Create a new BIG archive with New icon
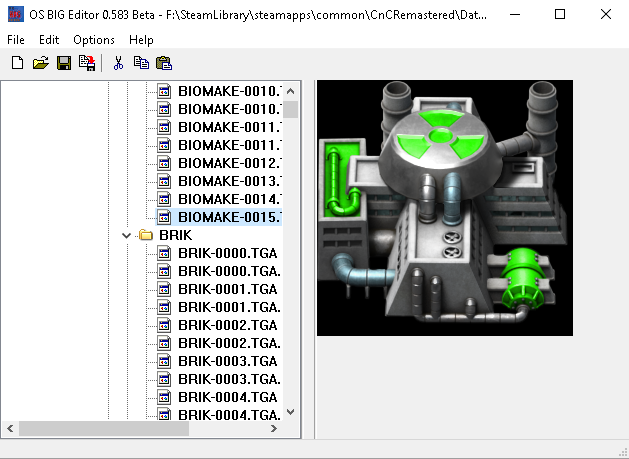Image resolution: width=629 pixels, height=459 pixels. [17, 63]
